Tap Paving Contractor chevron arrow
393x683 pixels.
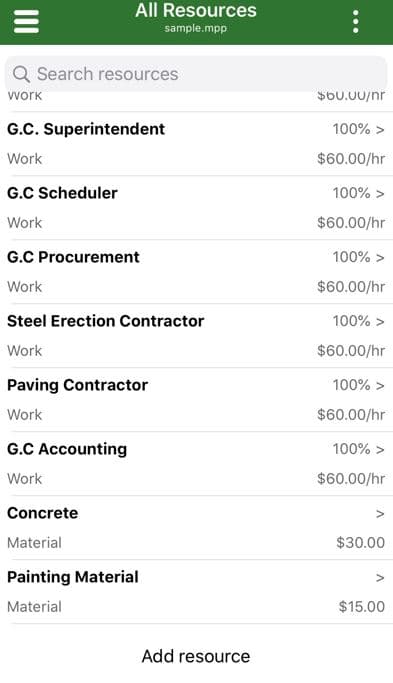(380, 386)
